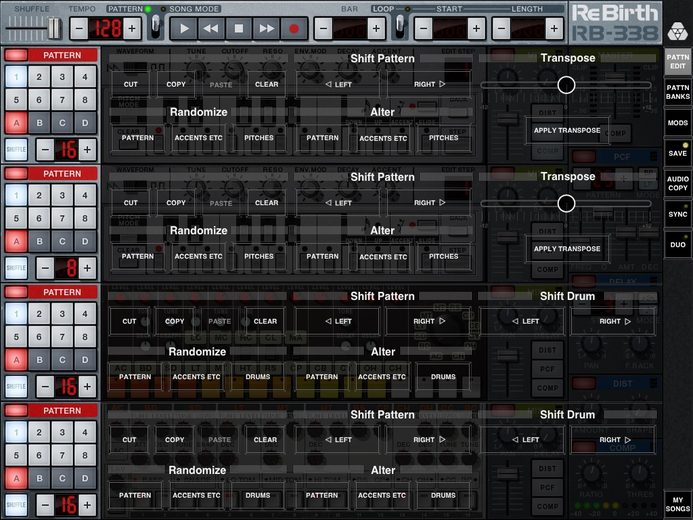Clear the first synth pattern
This screenshot has height=520, width=693.
(267, 84)
